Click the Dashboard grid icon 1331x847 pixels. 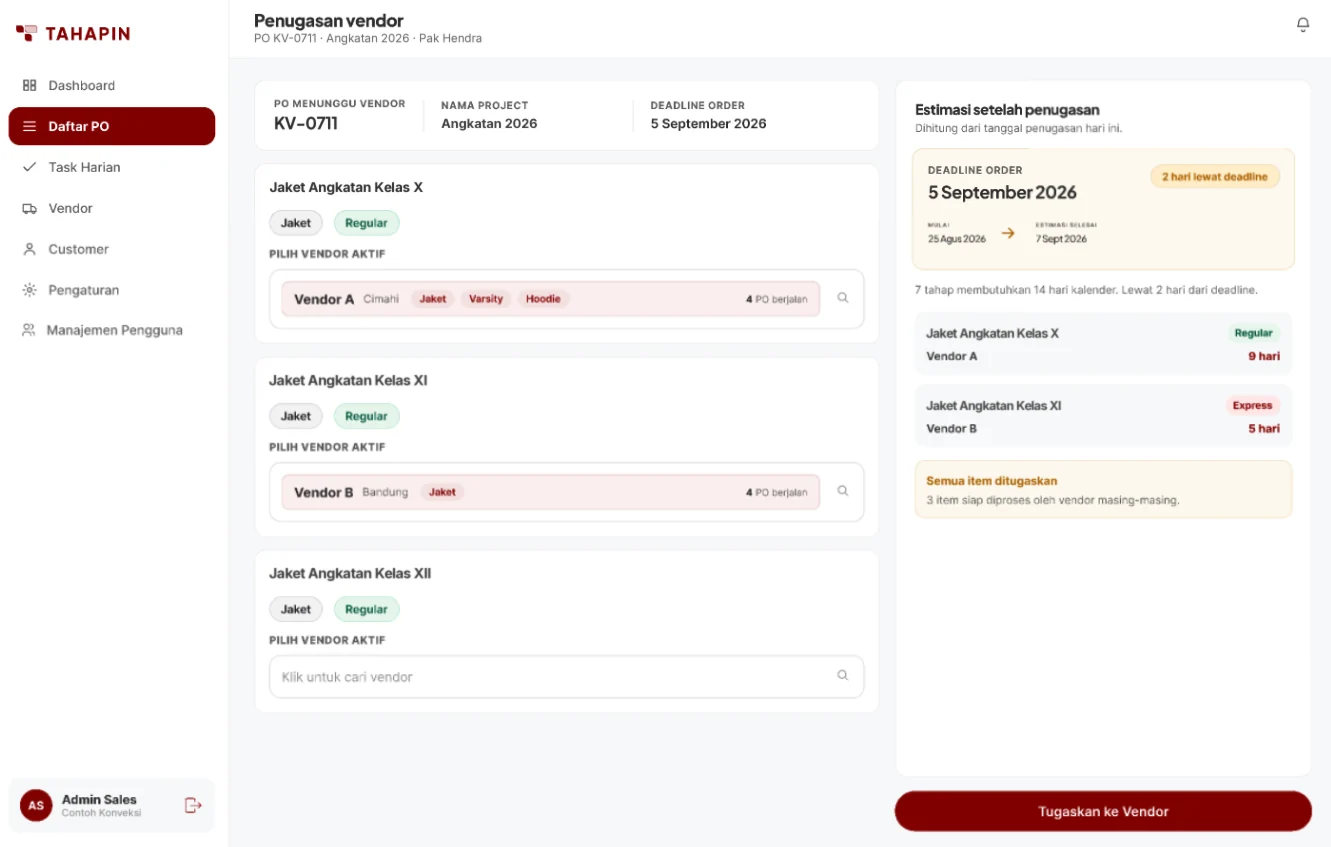click(29, 85)
